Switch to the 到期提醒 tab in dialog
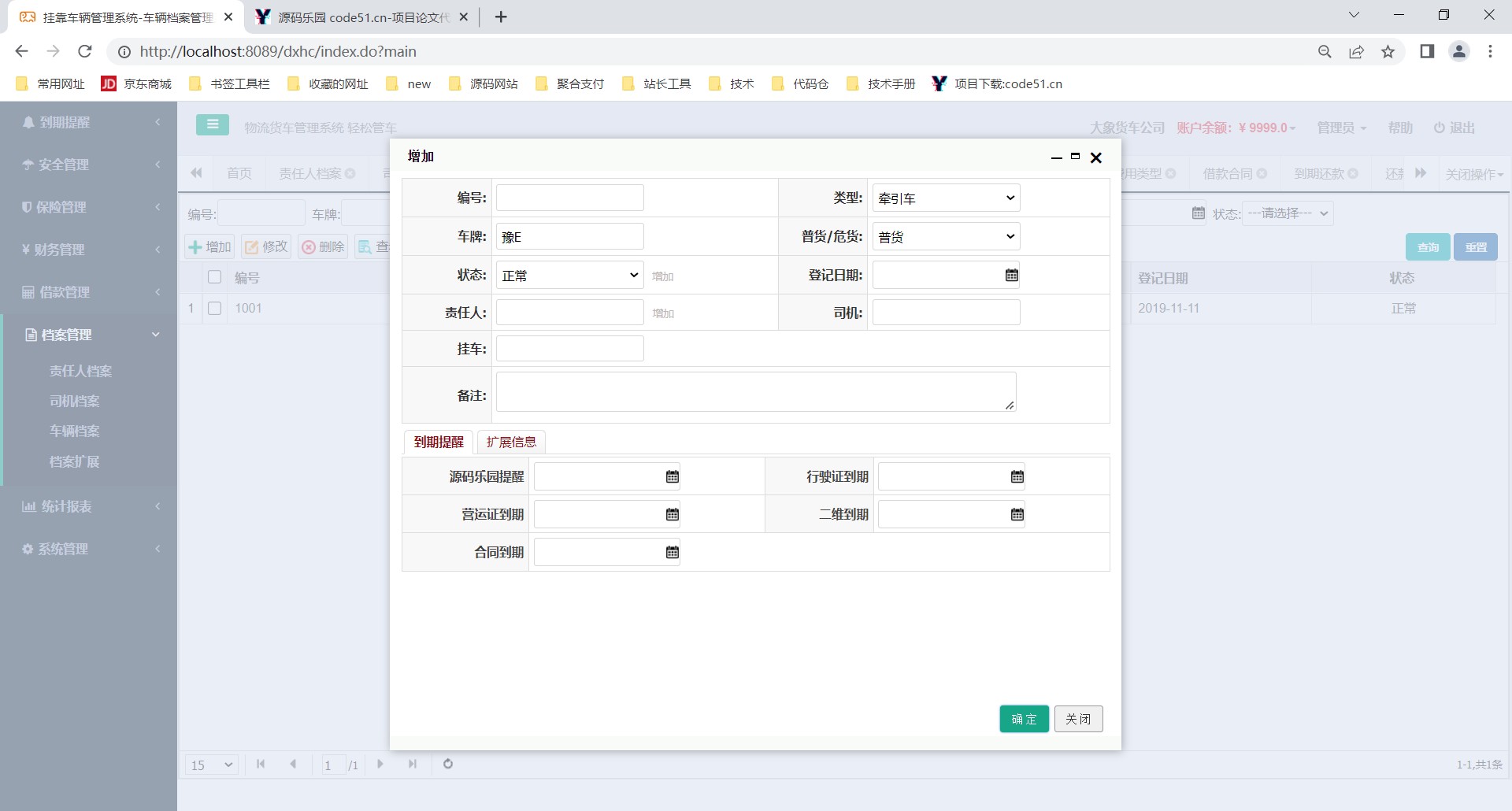The image size is (1512, 811). 439,442
